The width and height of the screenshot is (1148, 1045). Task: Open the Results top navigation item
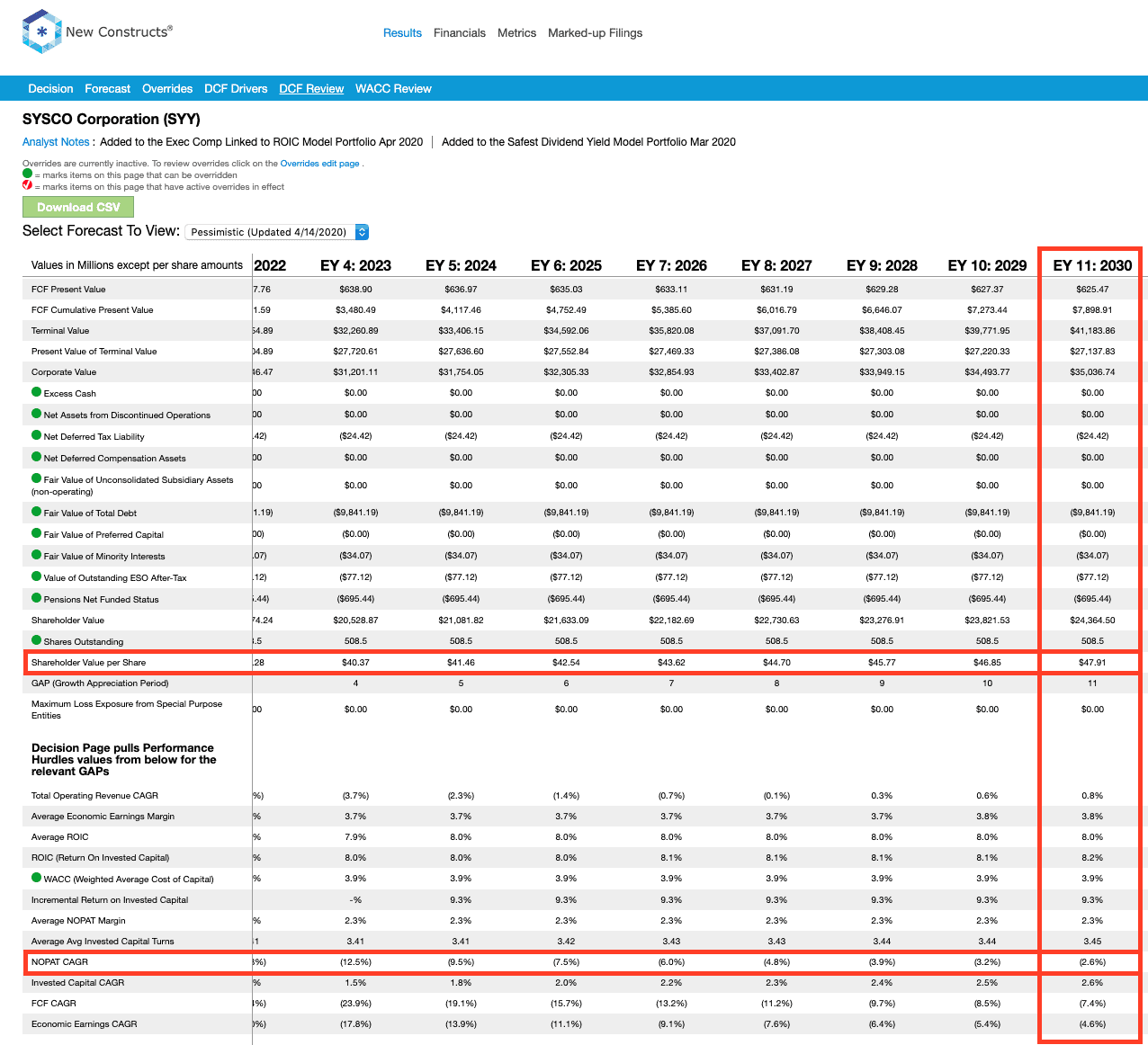tap(402, 32)
